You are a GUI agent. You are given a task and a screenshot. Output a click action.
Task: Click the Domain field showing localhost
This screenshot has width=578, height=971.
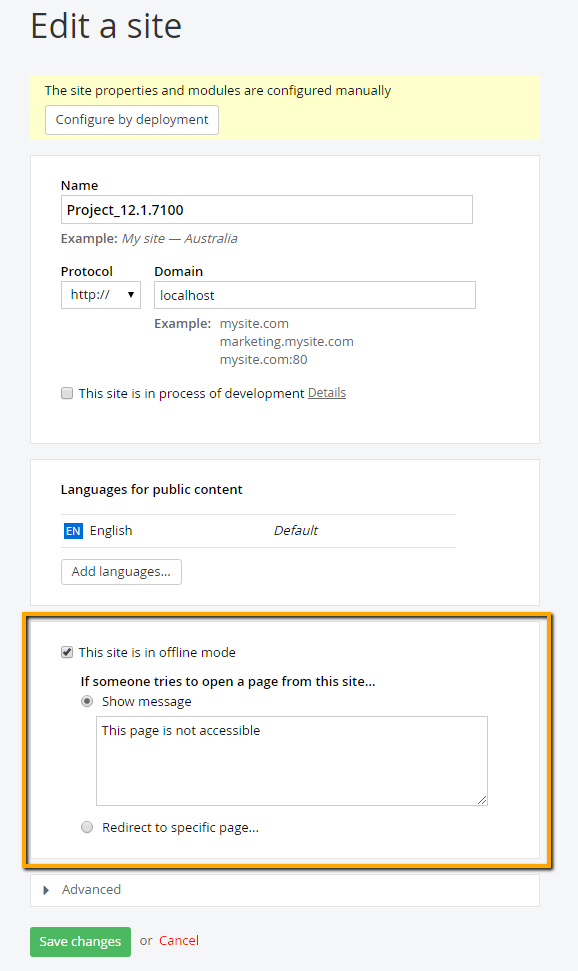pyautogui.click(x=314, y=294)
